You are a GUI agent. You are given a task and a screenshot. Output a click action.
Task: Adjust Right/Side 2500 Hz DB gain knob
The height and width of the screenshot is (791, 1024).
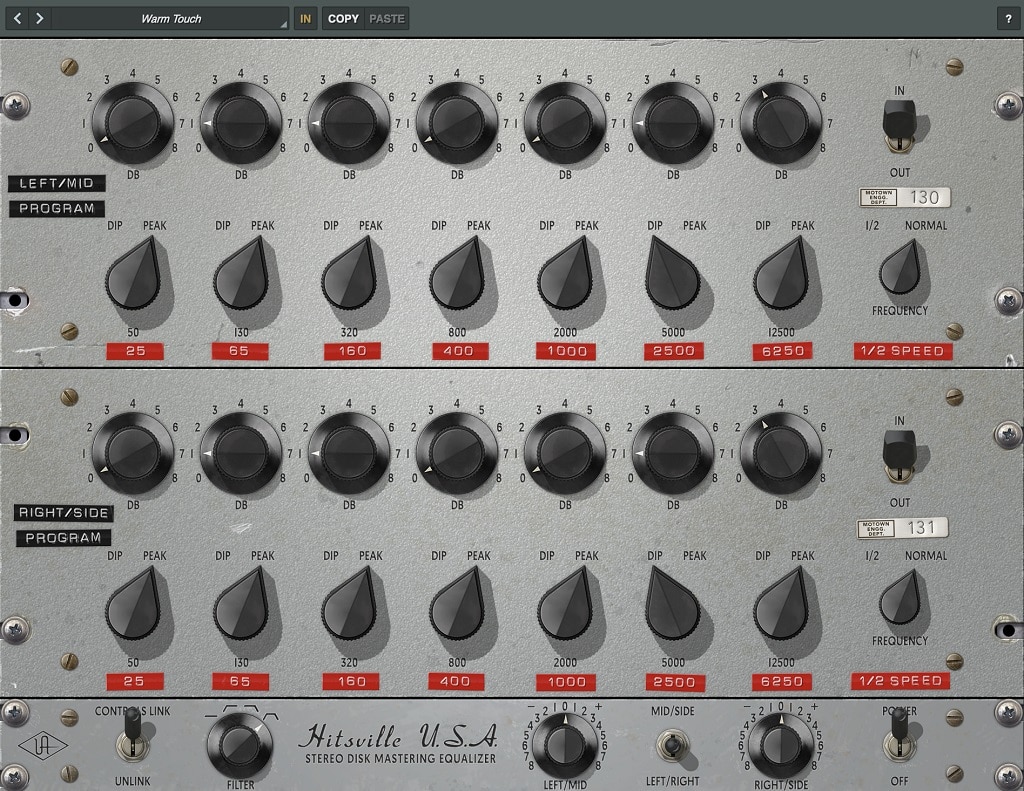673,453
